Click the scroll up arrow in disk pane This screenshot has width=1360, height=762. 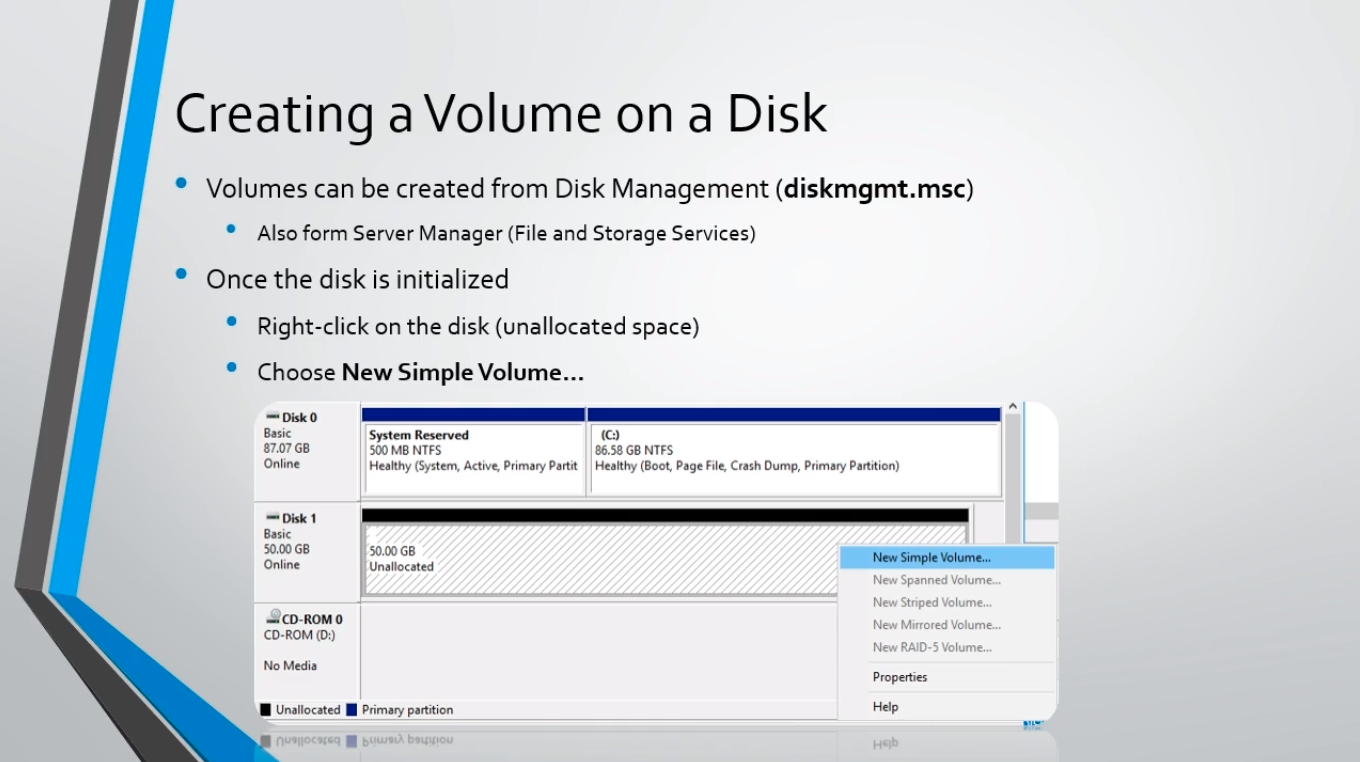coord(1012,408)
